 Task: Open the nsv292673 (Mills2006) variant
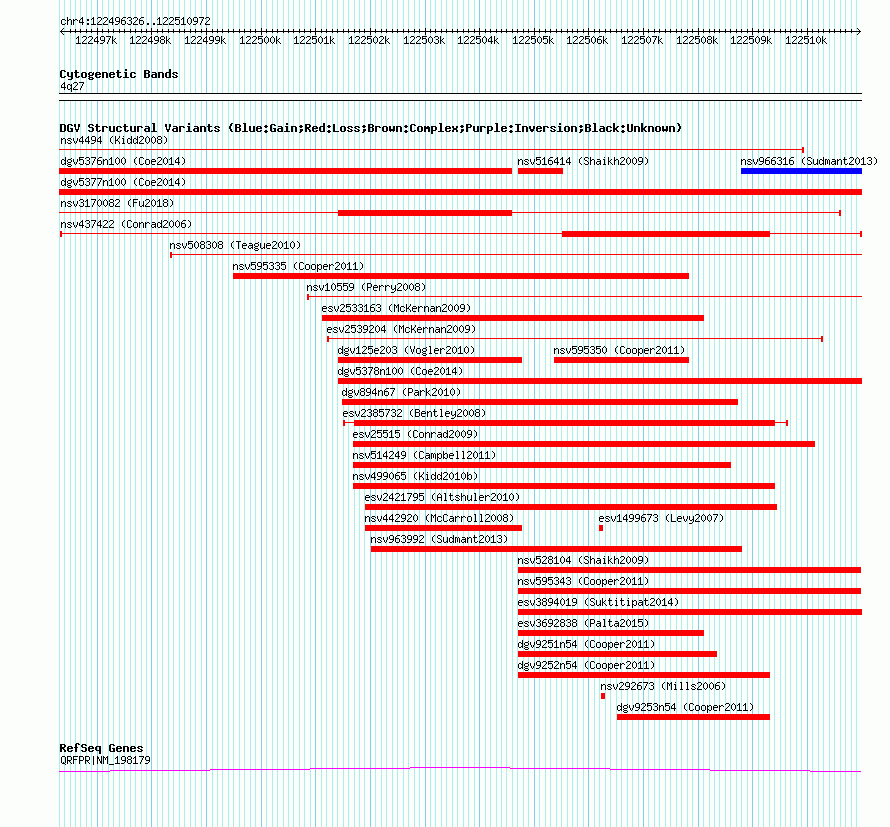coord(663,686)
